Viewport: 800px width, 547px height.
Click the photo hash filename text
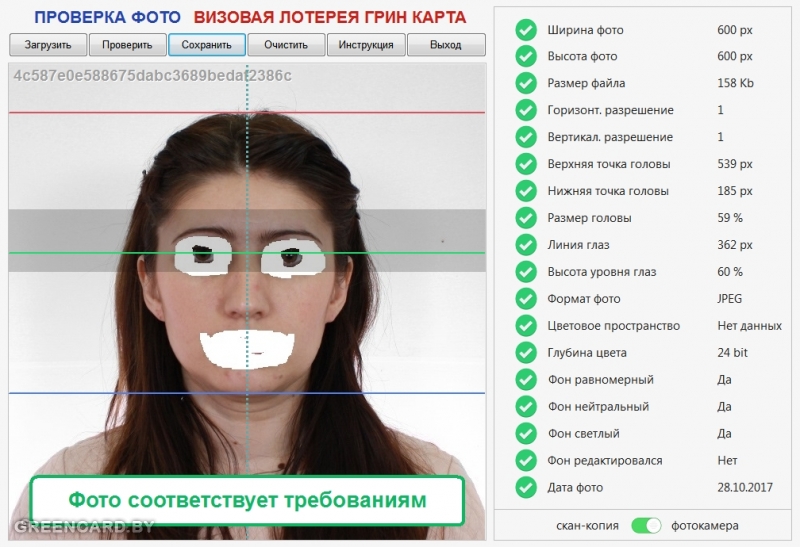[153, 76]
